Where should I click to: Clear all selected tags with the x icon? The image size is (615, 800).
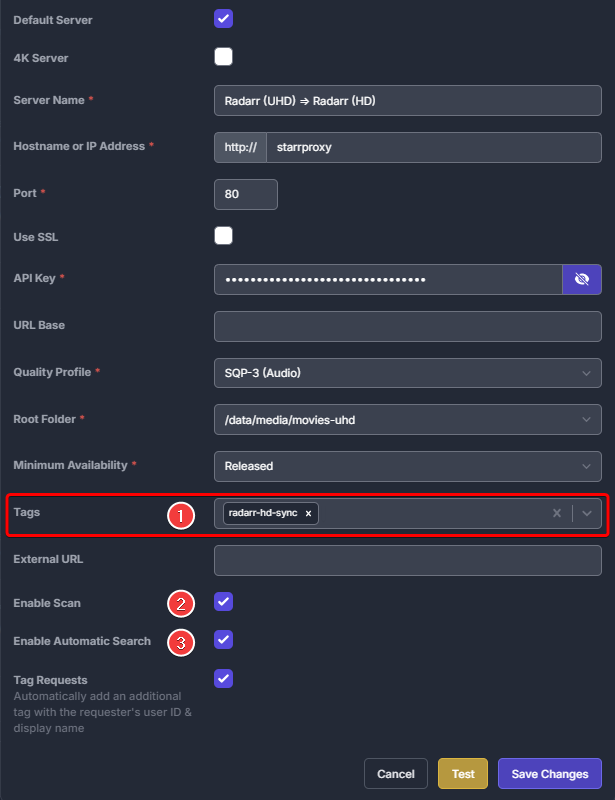coord(556,513)
